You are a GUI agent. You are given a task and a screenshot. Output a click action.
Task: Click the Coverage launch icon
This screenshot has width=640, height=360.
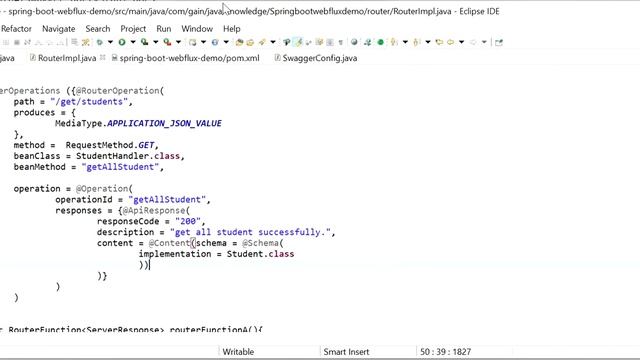(144, 42)
